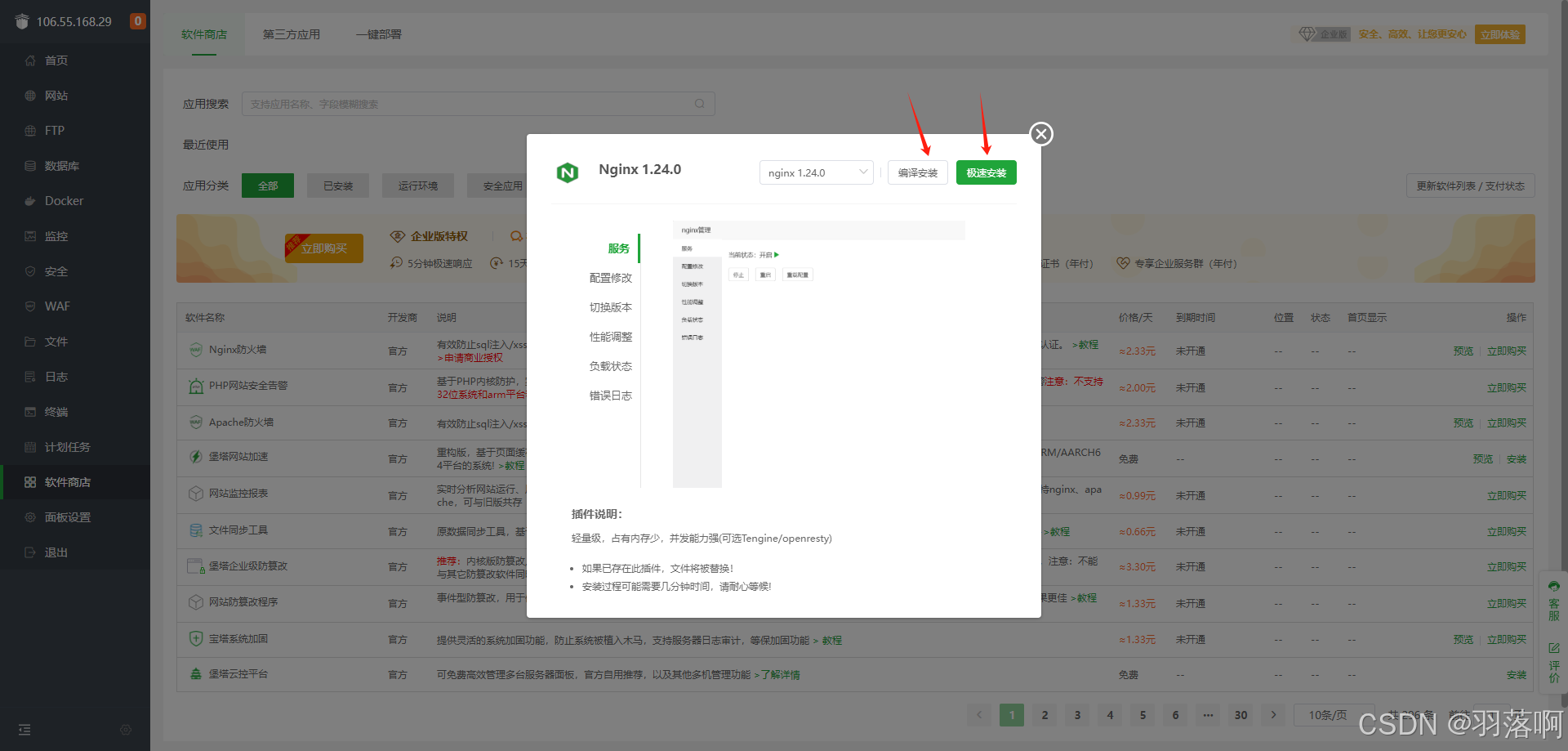Open the 日志 logs sidebar item
The image size is (1568, 751).
click(75, 377)
